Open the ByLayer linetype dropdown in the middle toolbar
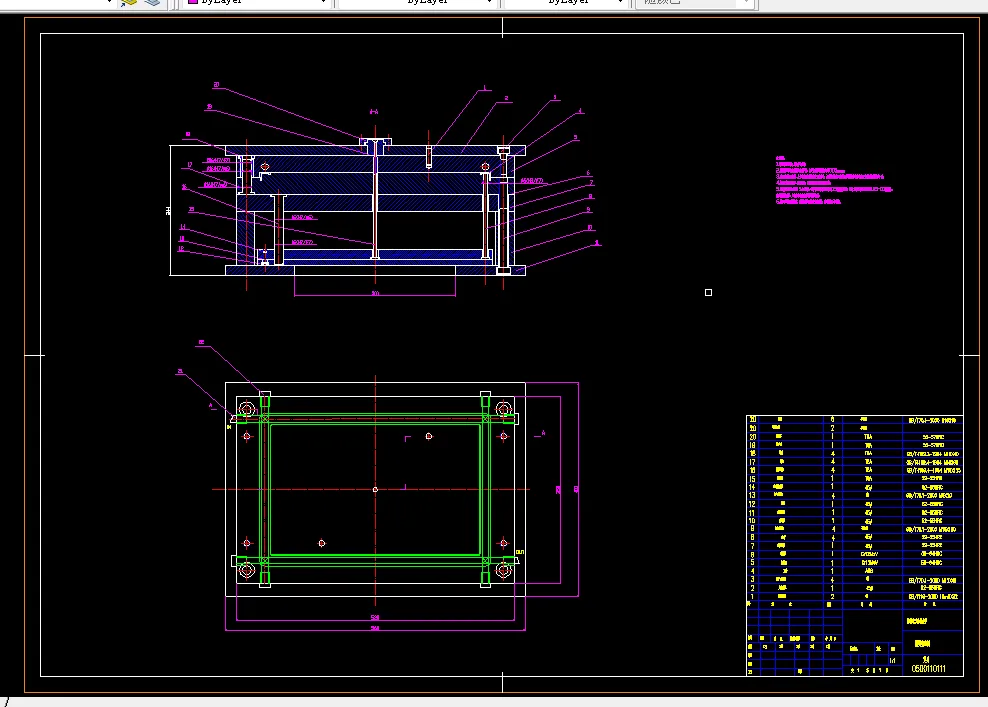This screenshot has height=707, width=988. pyautogui.click(x=417, y=3)
